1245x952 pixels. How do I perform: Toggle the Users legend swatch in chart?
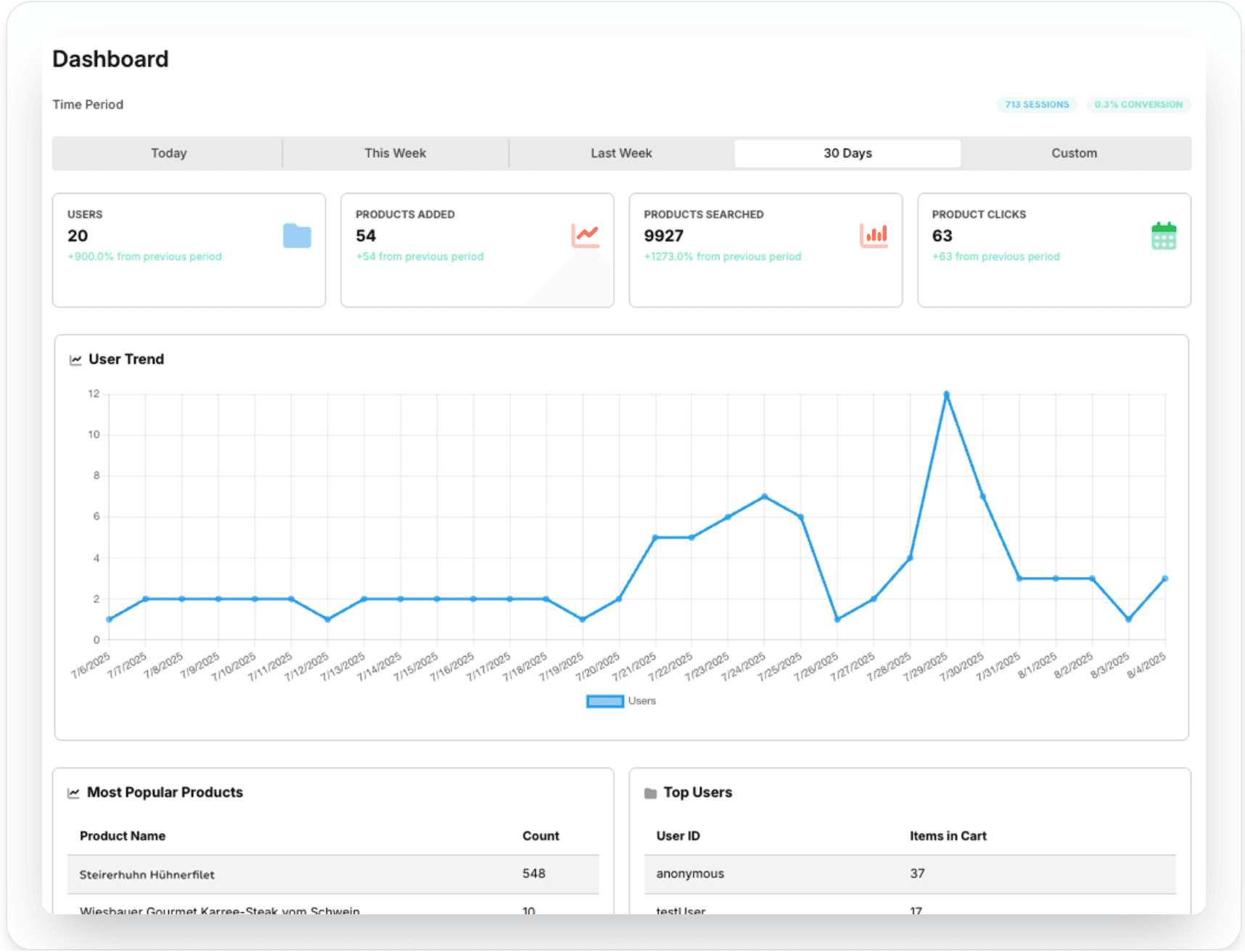point(605,701)
